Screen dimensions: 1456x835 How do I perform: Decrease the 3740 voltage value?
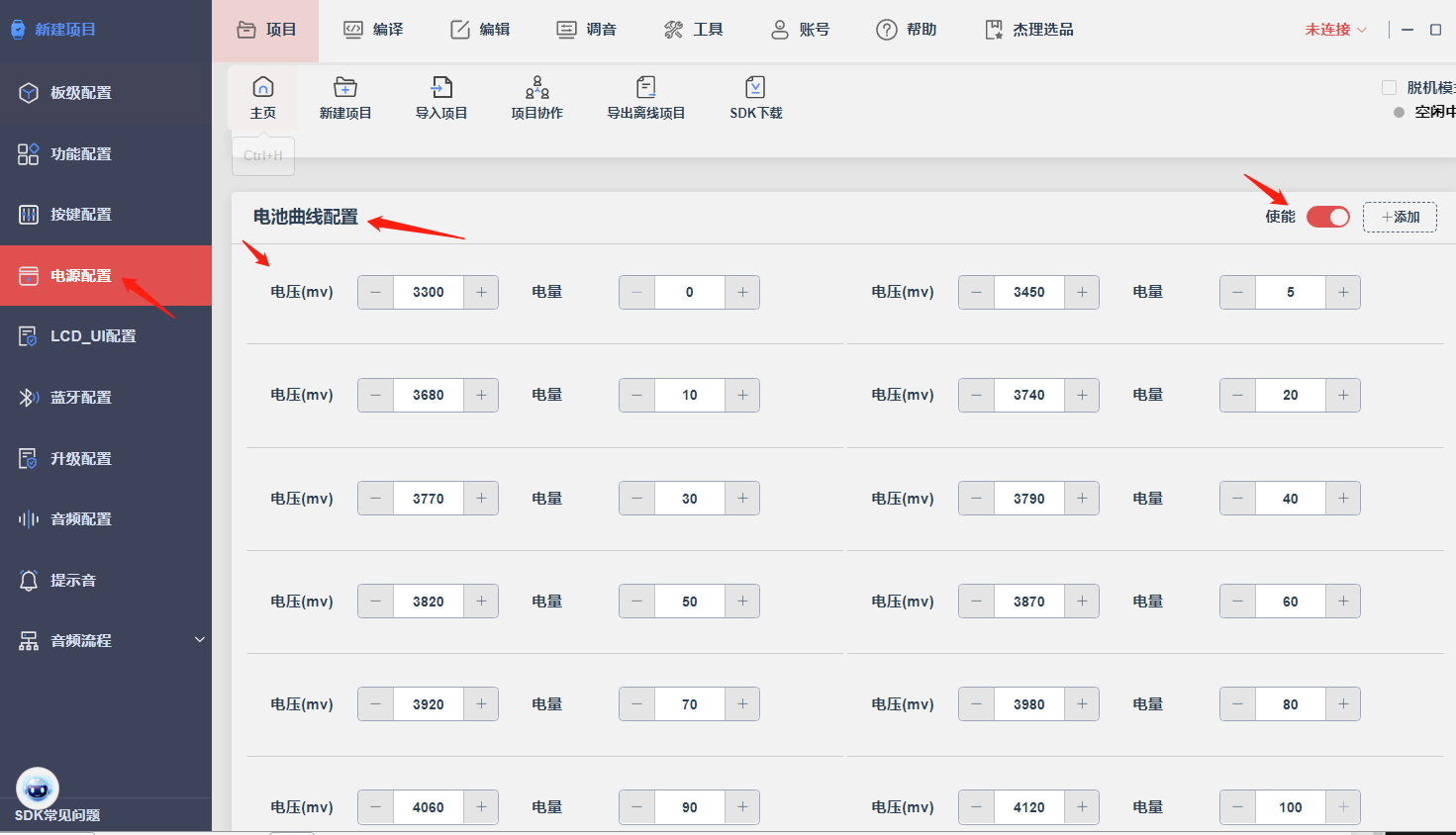[976, 395]
